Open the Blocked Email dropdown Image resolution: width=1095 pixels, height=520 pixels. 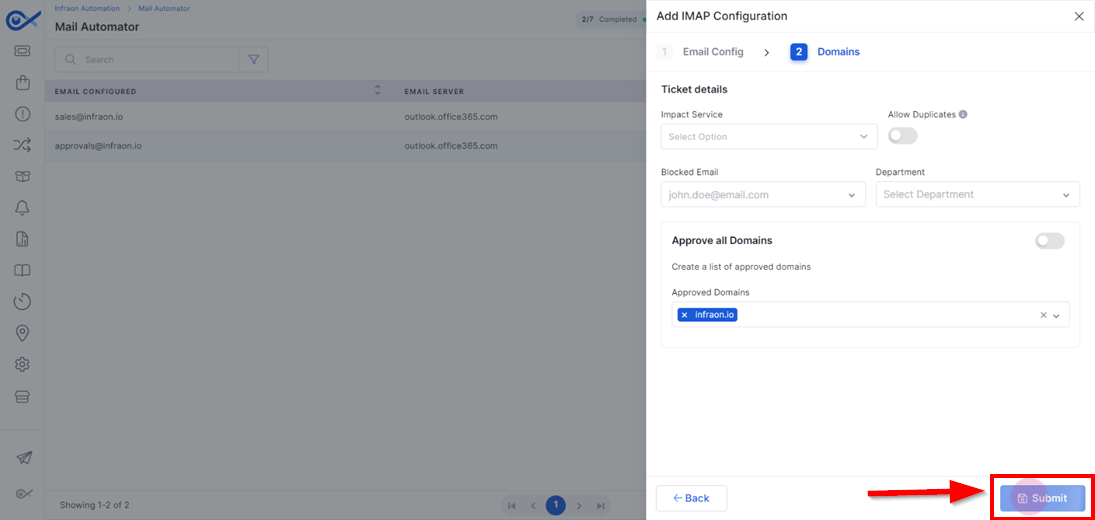763,195
